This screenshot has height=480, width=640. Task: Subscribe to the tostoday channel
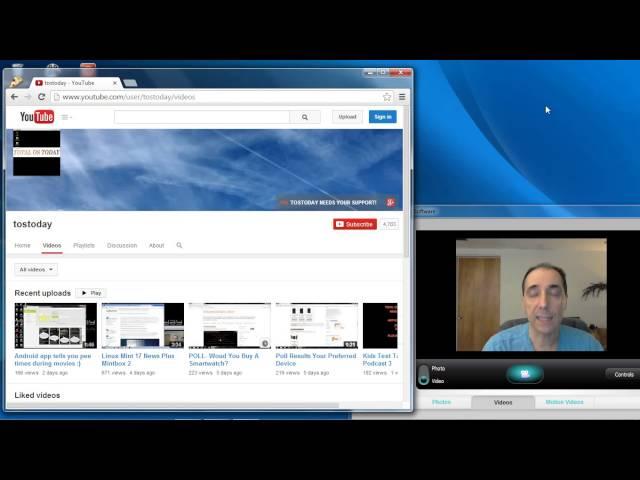click(x=355, y=224)
